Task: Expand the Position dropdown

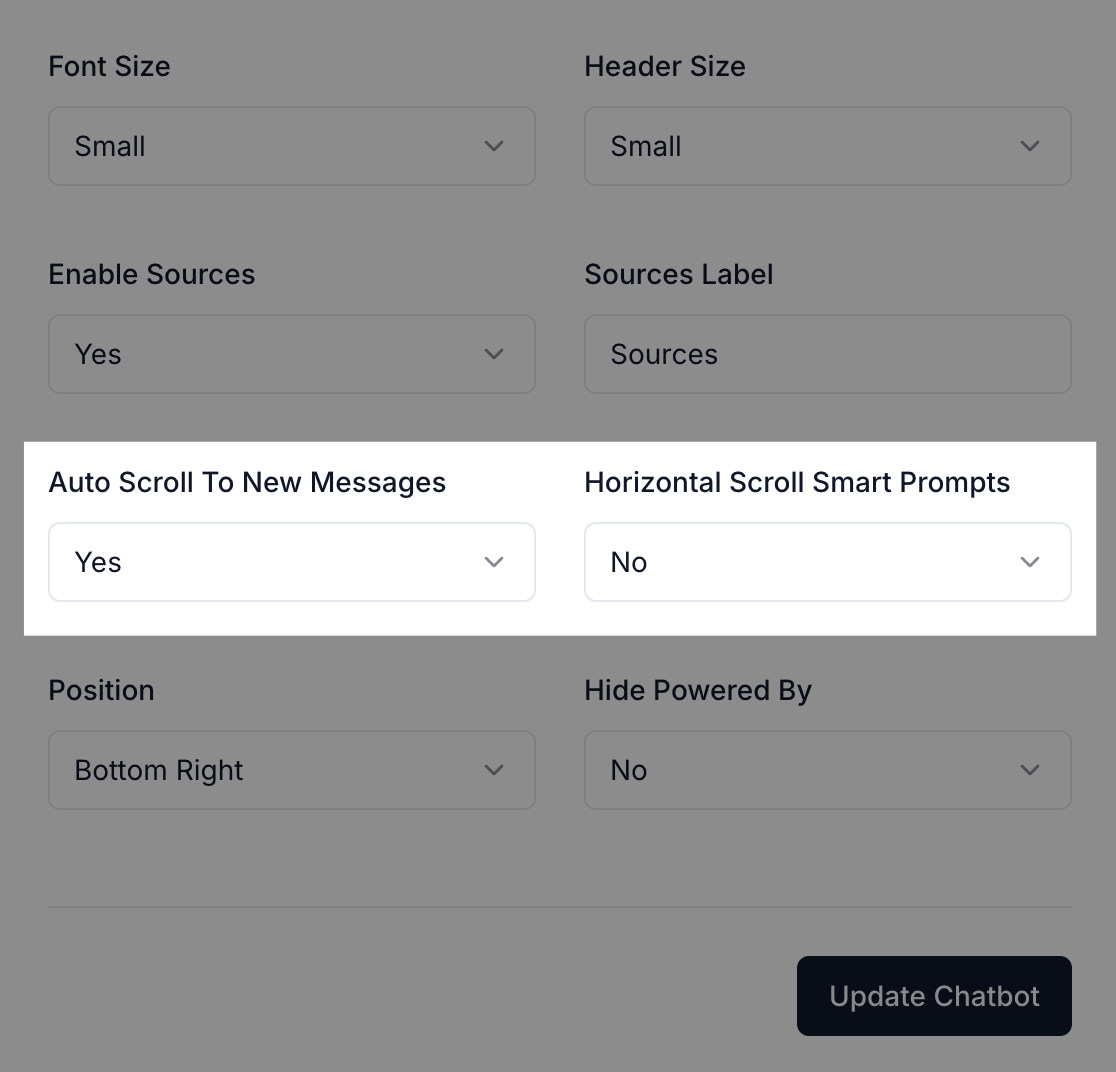Action: 291,770
